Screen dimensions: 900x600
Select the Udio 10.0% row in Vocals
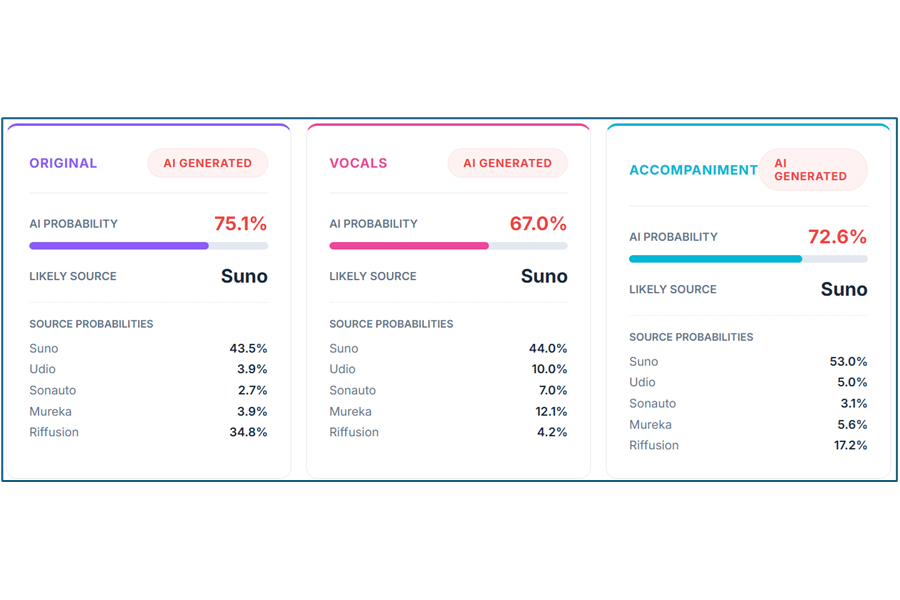point(448,369)
